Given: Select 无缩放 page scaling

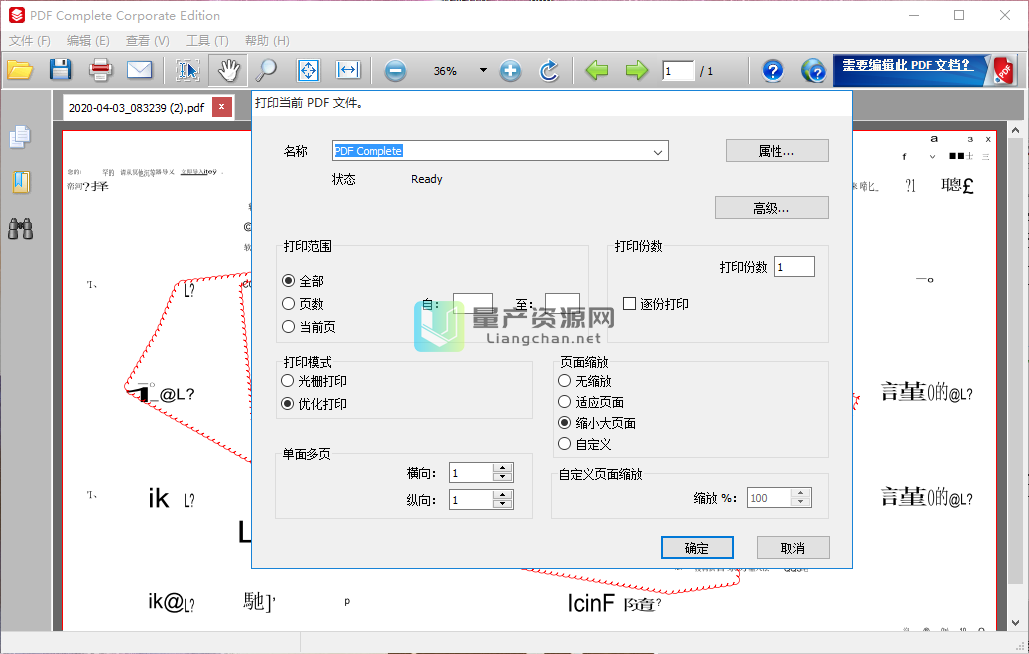Looking at the screenshot, I should pyautogui.click(x=564, y=381).
